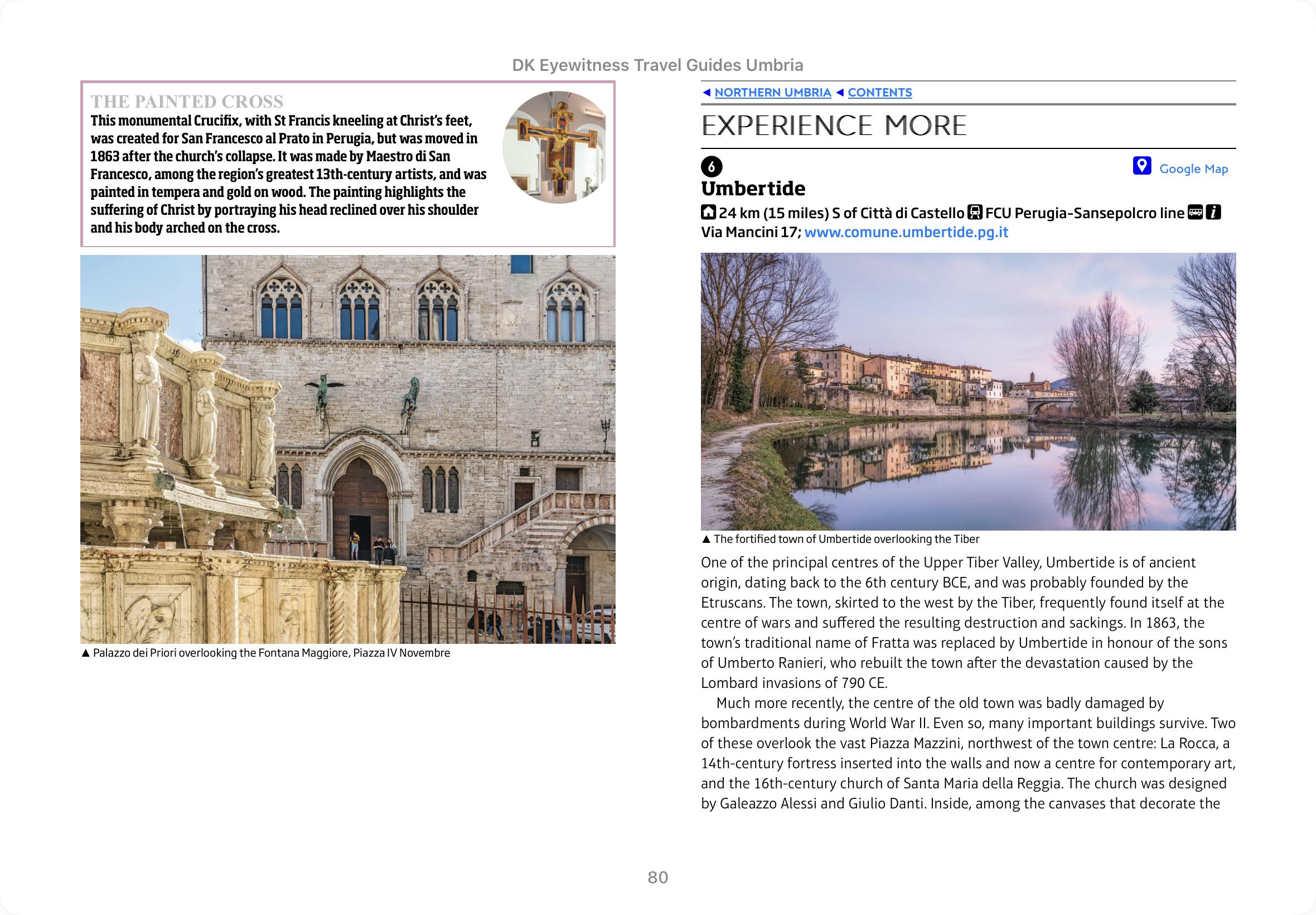Click the bus icon after Sansepolcro line

coord(1194,212)
